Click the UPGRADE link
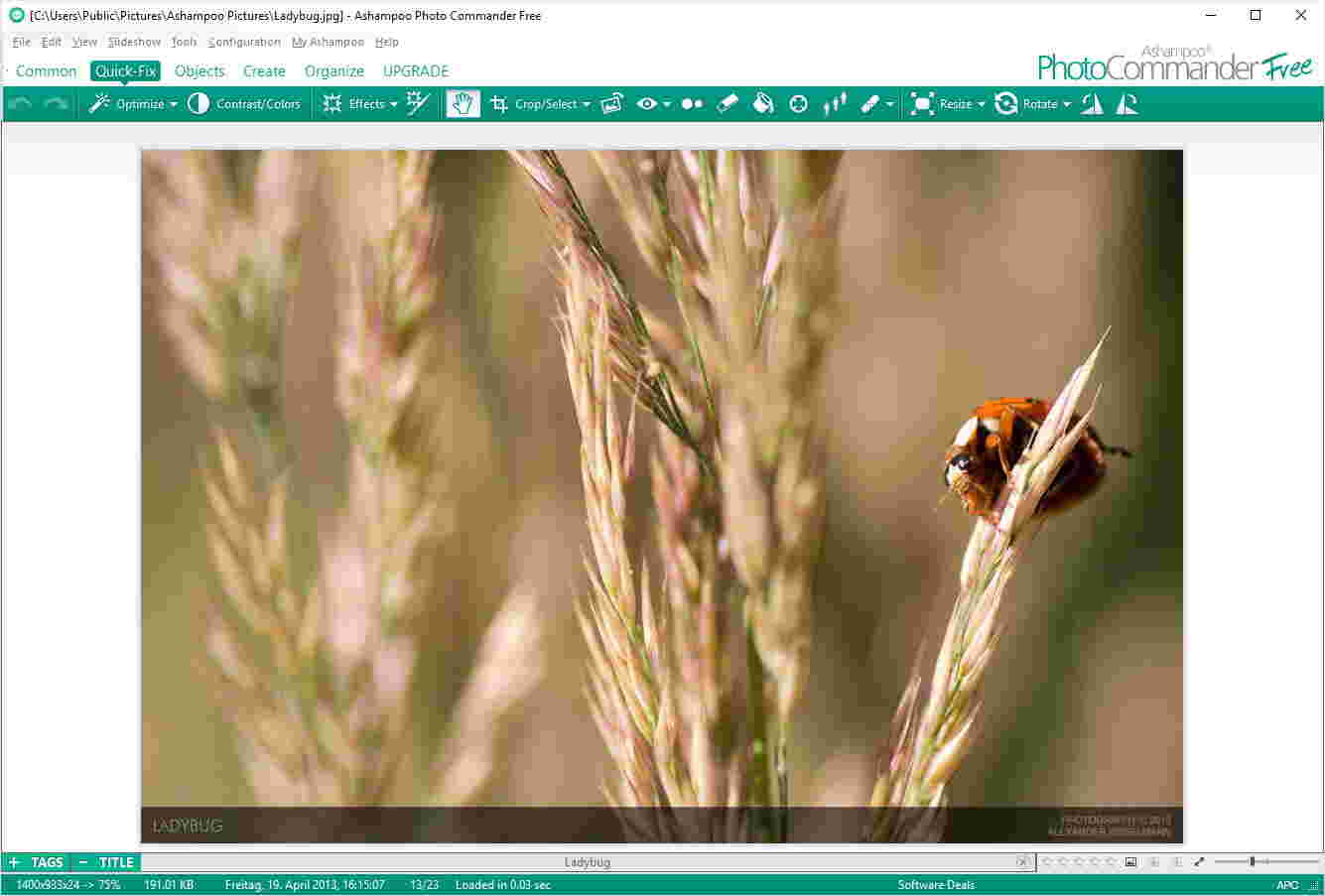 416,70
